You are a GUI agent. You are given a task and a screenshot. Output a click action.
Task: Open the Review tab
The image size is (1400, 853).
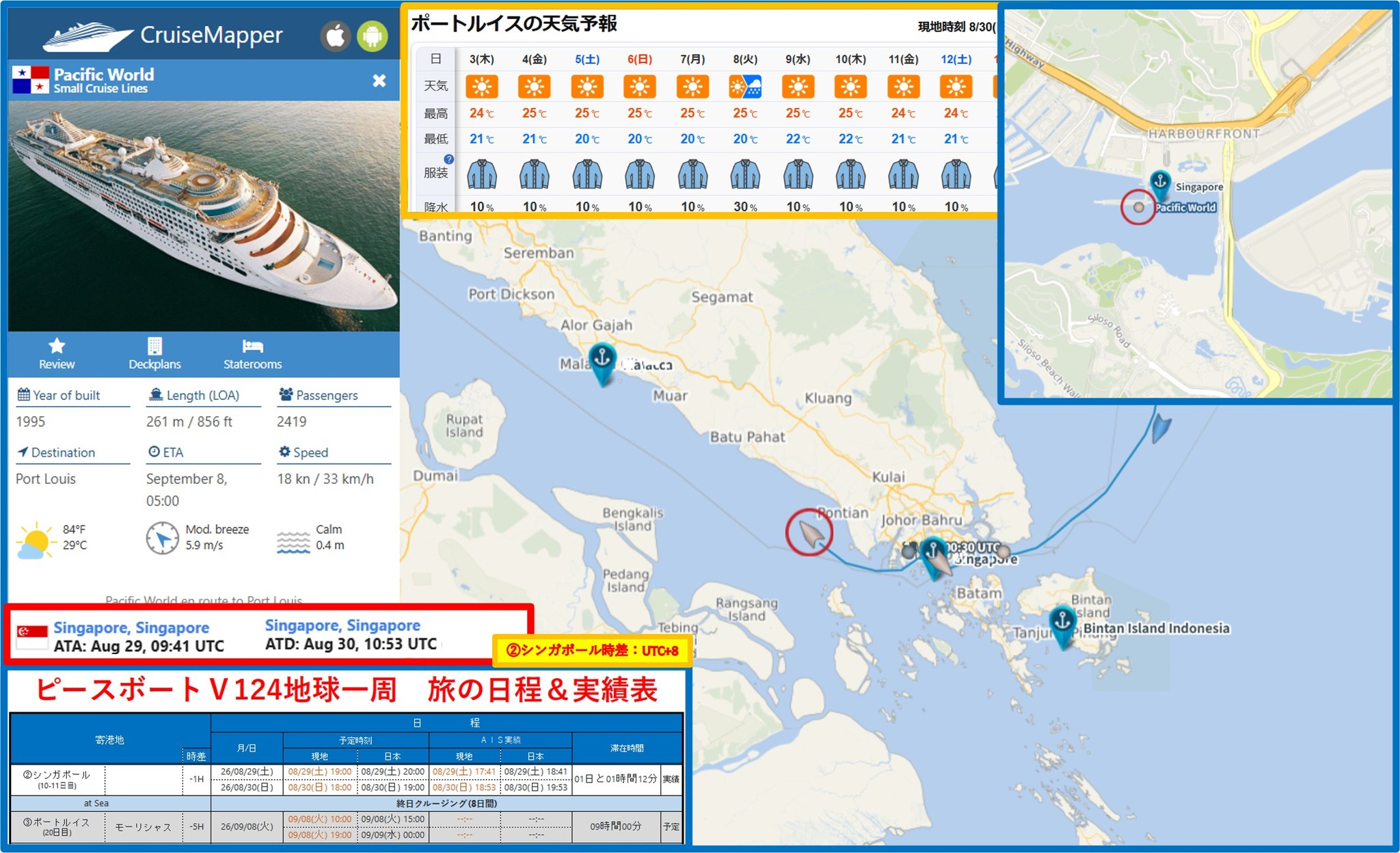click(x=57, y=354)
